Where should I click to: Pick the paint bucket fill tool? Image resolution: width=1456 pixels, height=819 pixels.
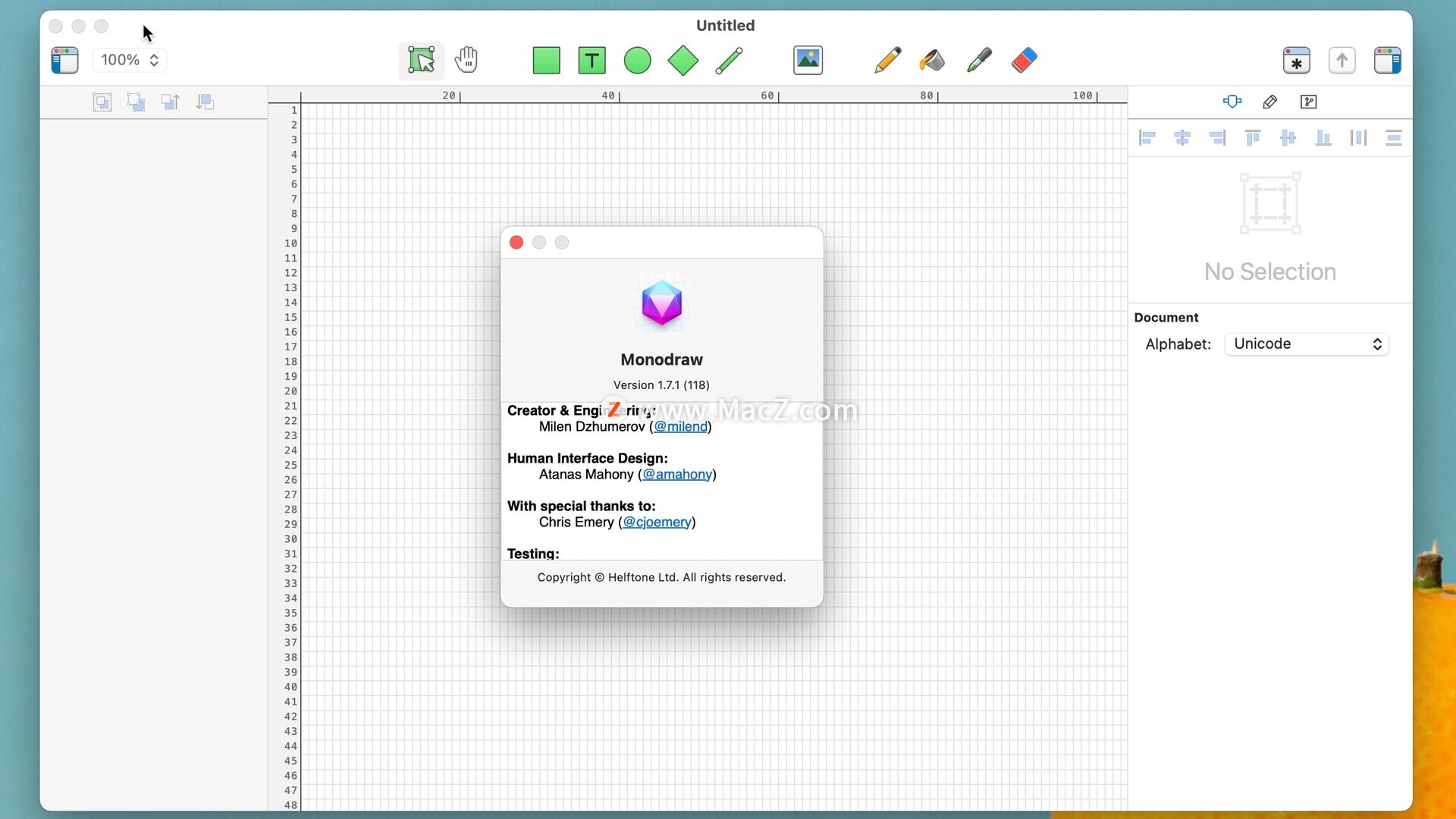(932, 60)
